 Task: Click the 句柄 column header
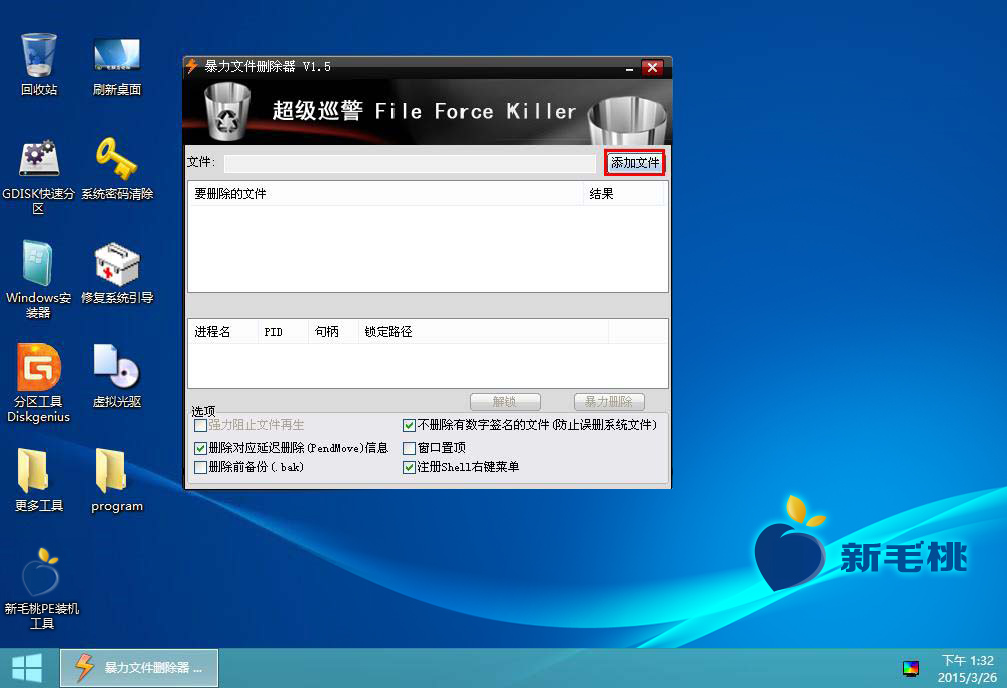333,331
